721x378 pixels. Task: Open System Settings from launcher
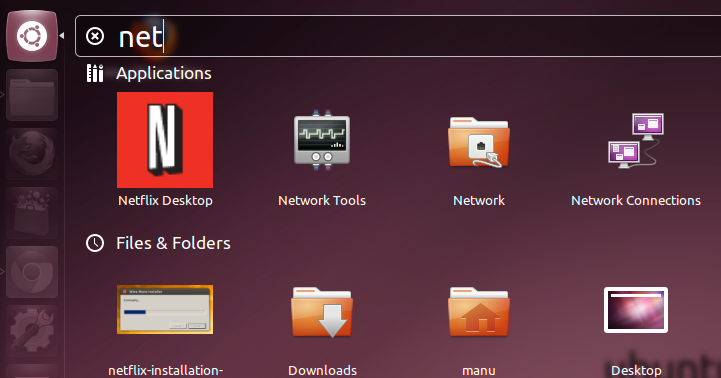(x=32, y=331)
